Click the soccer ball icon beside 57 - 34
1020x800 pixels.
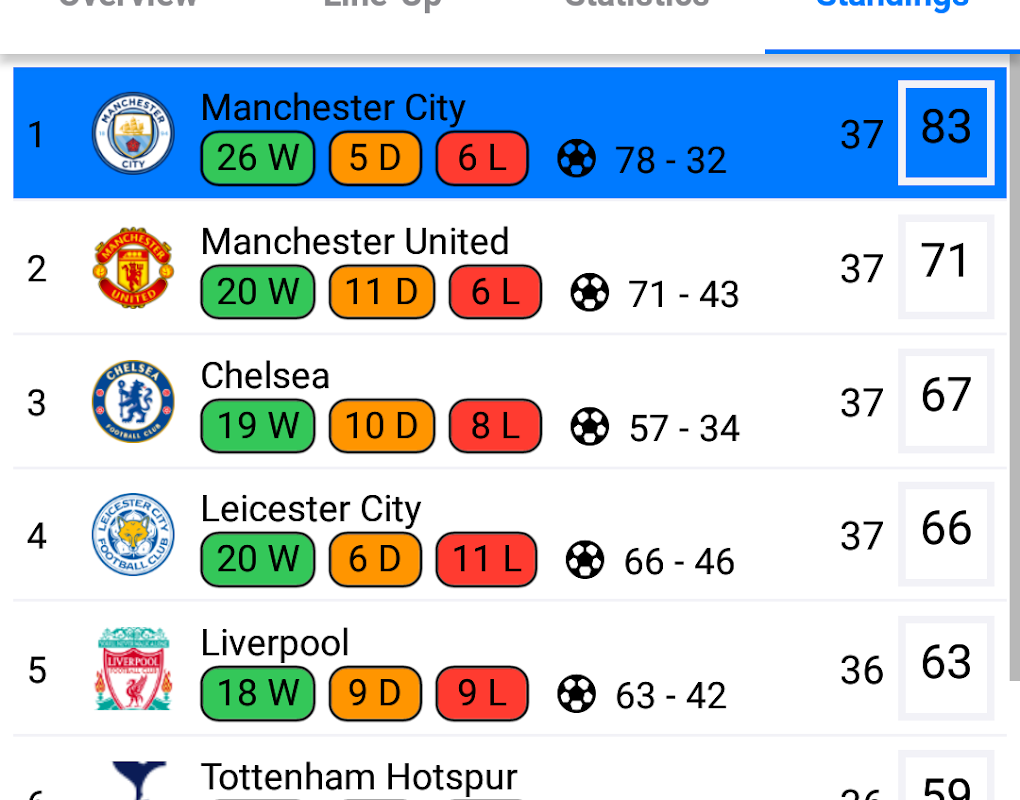(x=590, y=427)
